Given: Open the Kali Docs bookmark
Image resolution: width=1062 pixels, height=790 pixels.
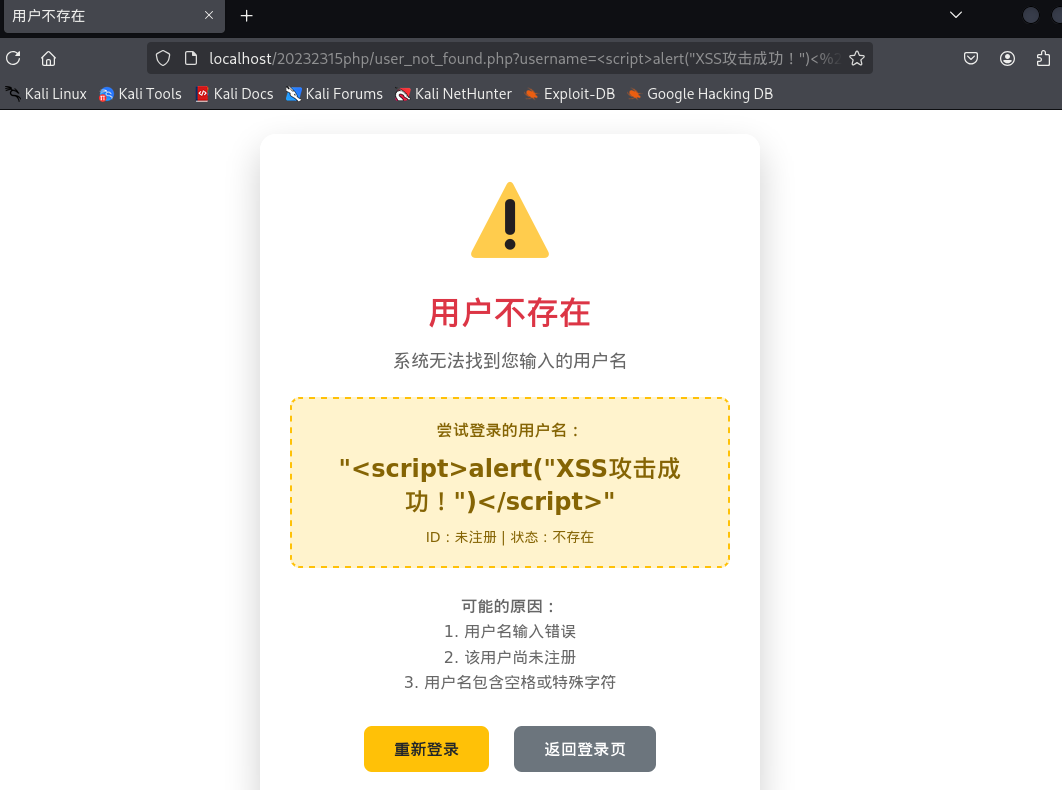Looking at the screenshot, I should coord(234,93).
